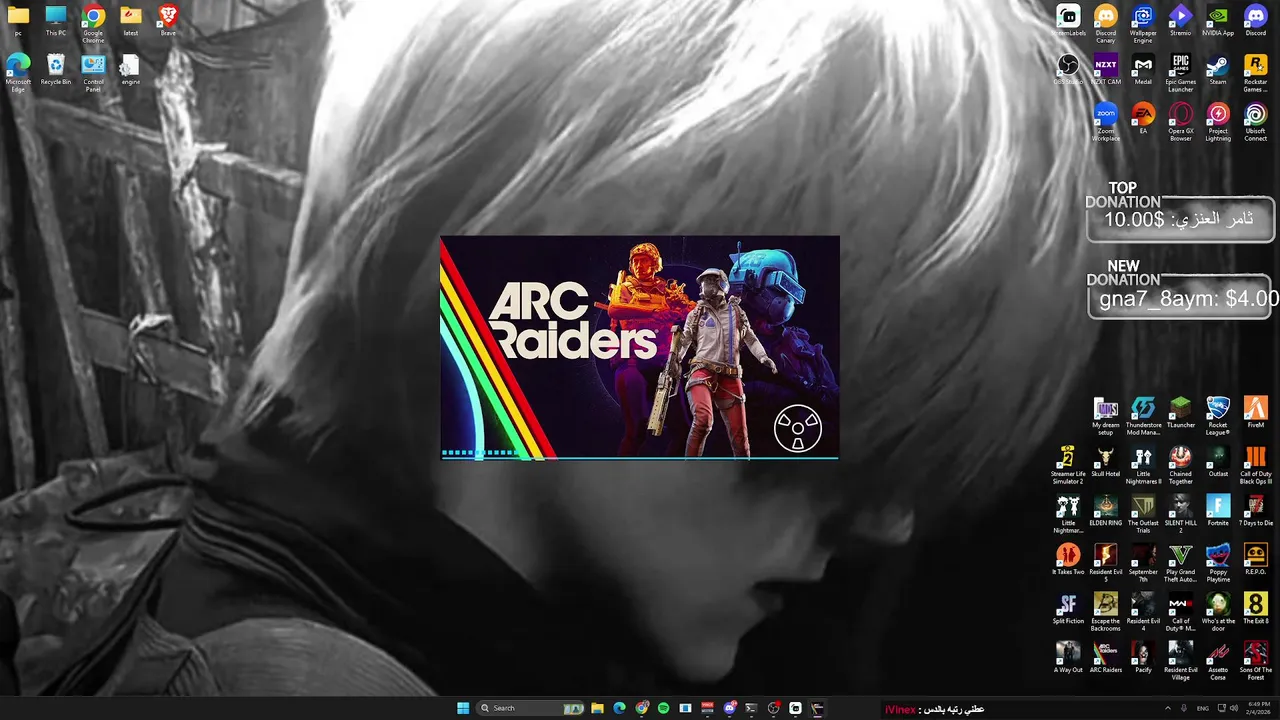The height and width of the screenshot is (720, 1280).
Task: Open the Wallpaper Engine shortcut
Action: 1143,23
